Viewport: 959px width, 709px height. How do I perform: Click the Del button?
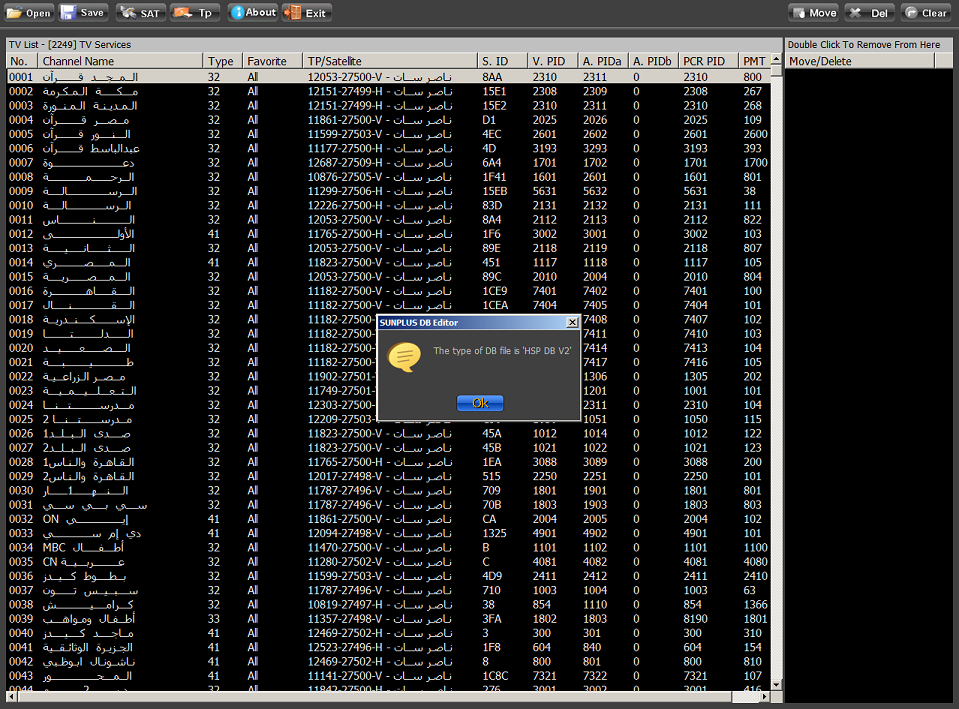point(869,13)
